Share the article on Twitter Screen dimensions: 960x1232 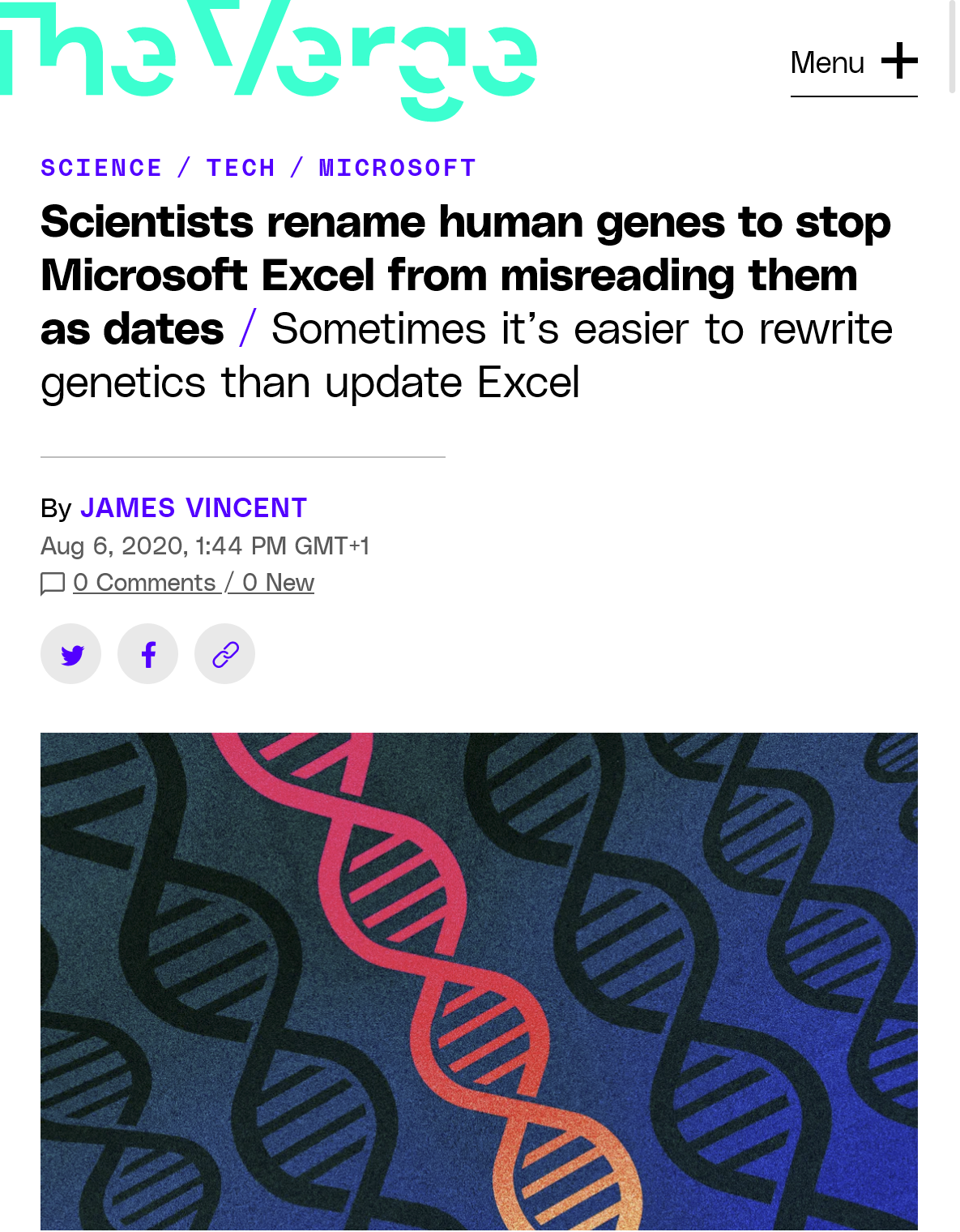[71, 654]
